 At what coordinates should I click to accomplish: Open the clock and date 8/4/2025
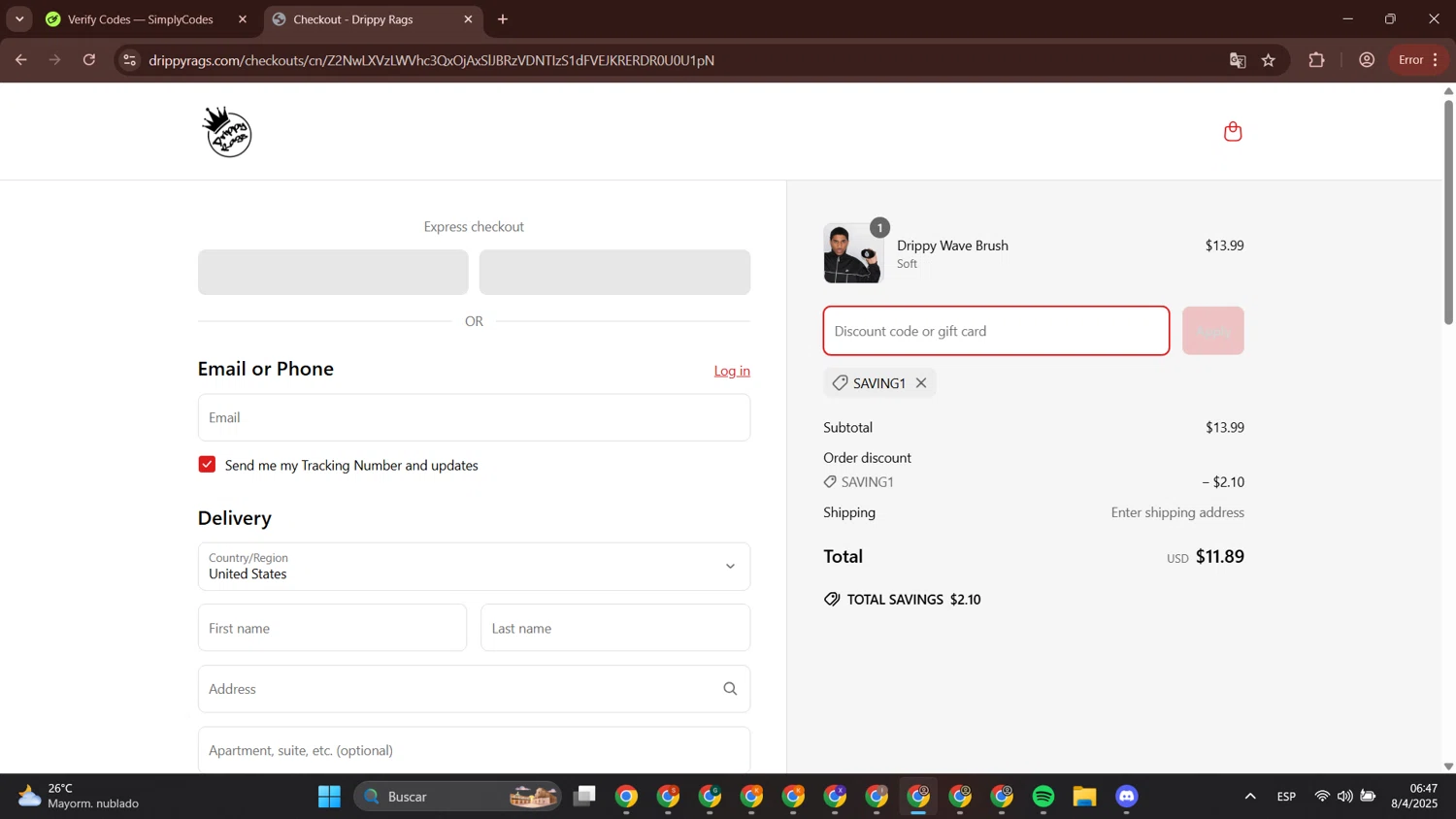[x=1414, y=797]
